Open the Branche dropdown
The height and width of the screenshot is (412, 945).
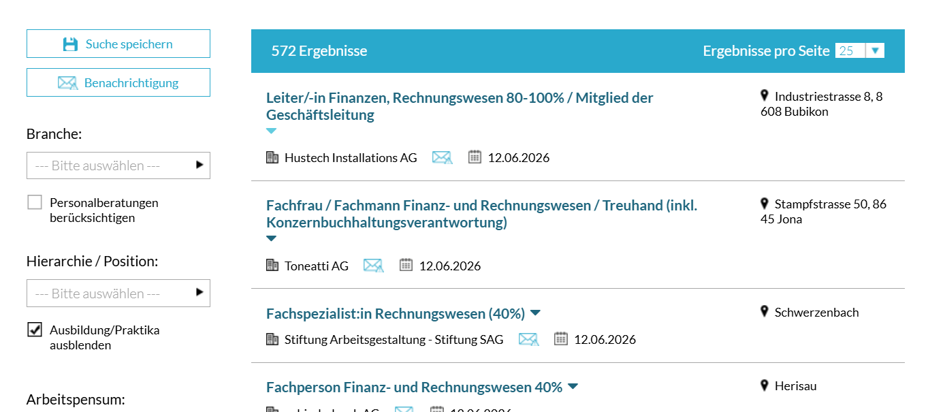tap(118, 165)
